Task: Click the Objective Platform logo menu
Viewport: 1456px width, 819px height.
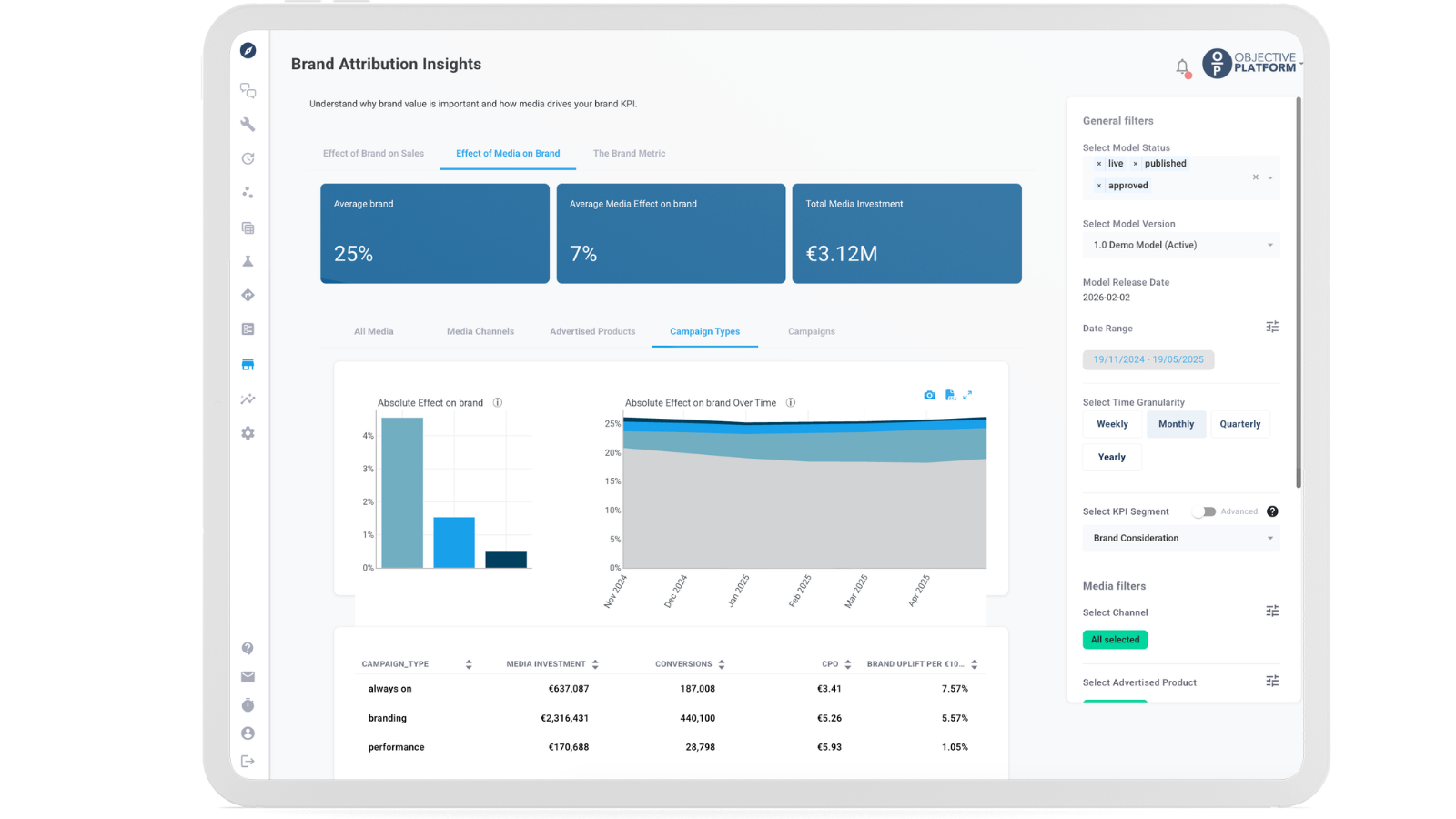Action: pyautogui.click(x=1252, y=63)
